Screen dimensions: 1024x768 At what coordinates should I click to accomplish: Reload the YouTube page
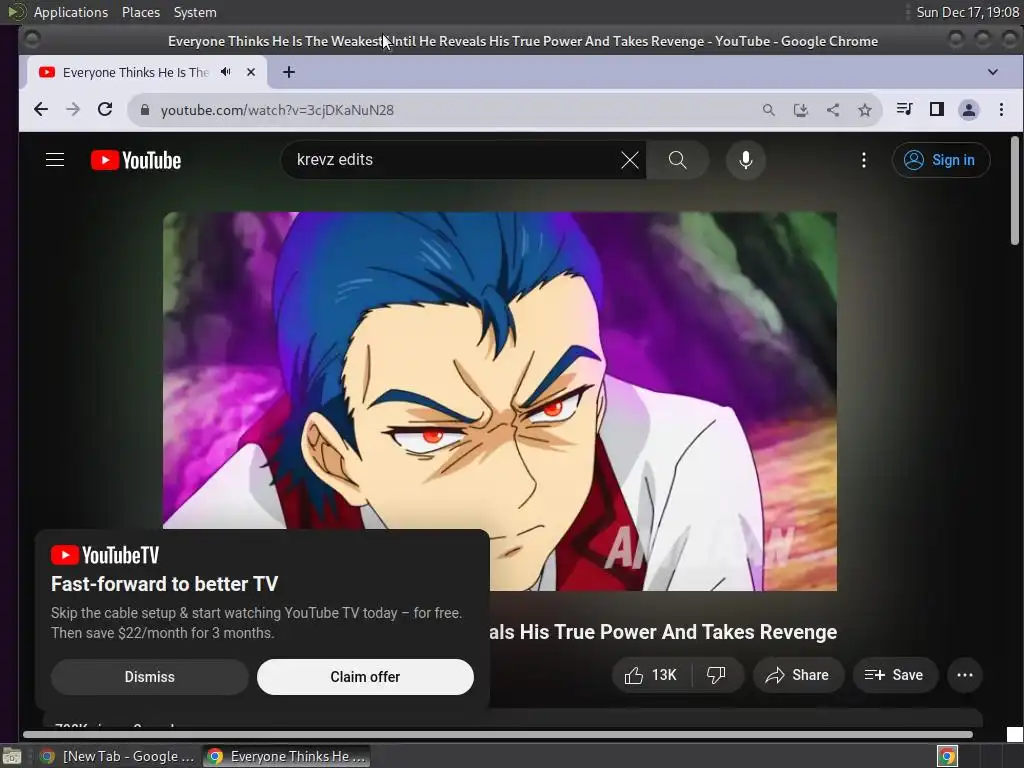pos(105,110)
